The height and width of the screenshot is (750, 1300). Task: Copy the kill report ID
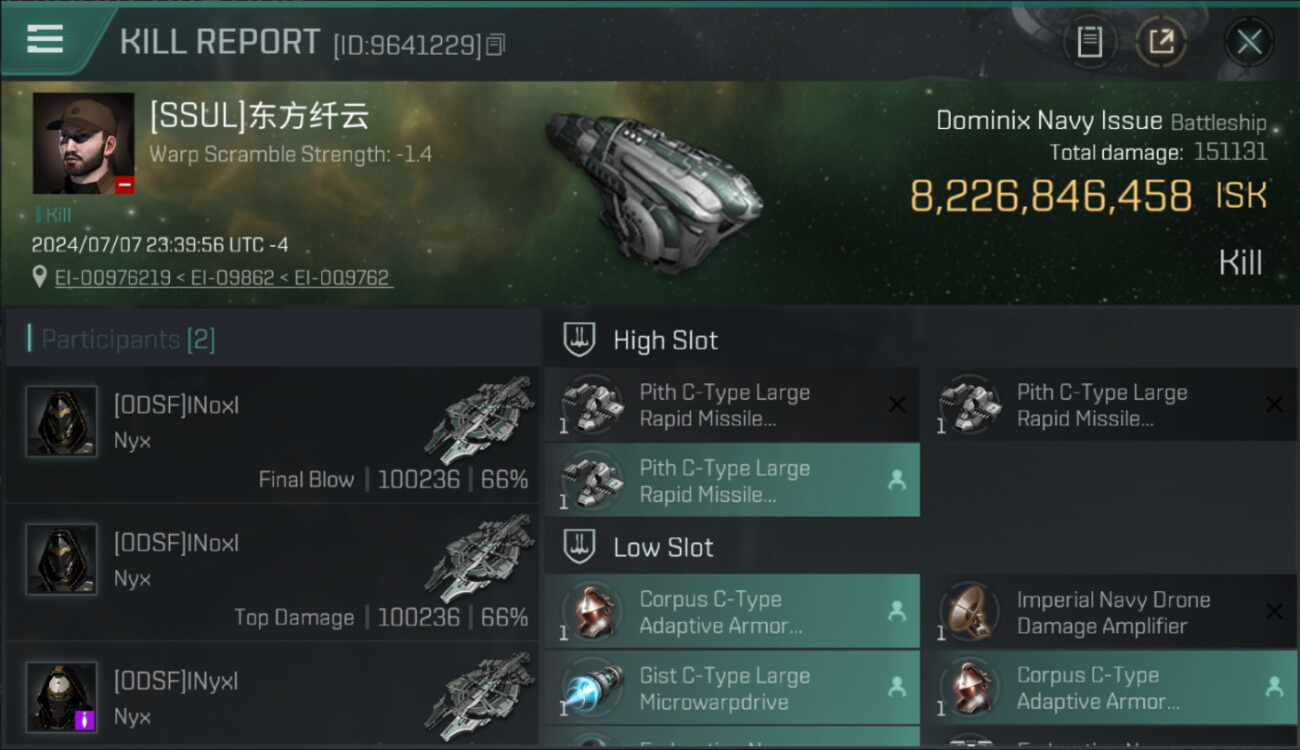[497, 44]
